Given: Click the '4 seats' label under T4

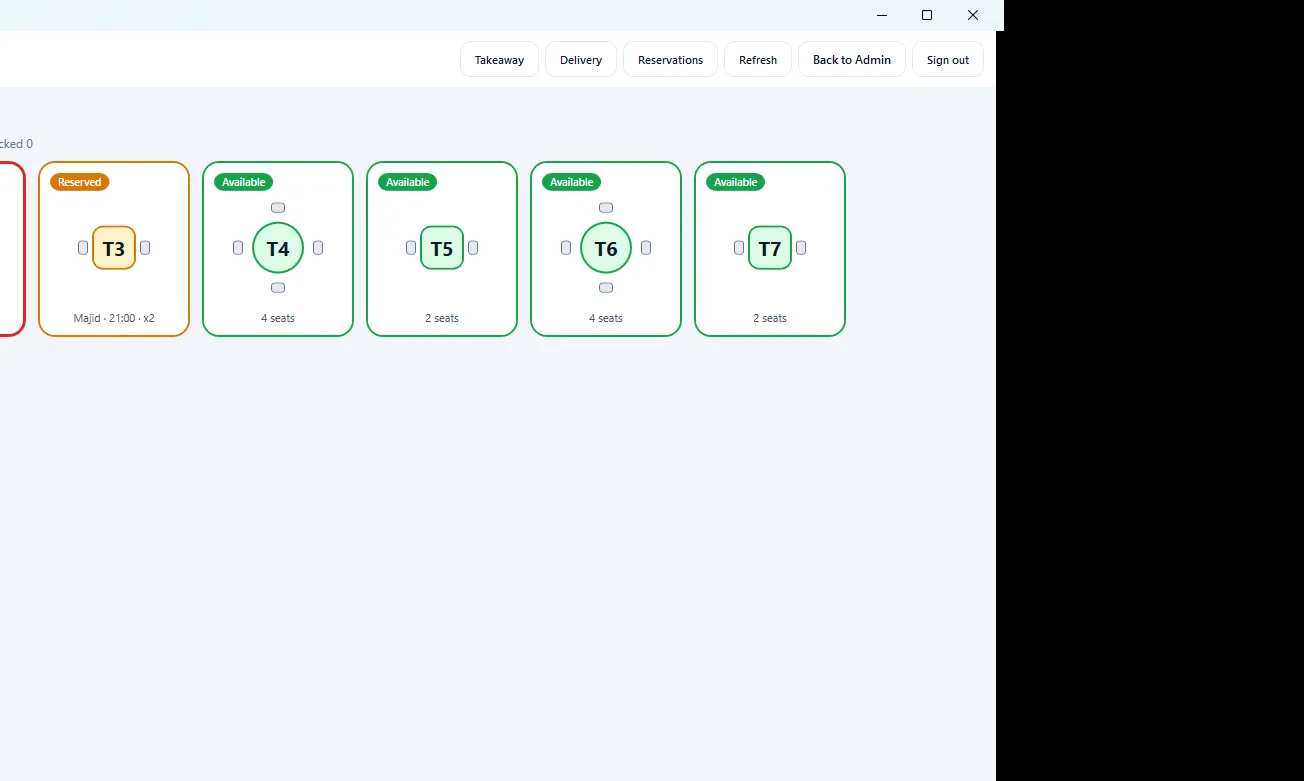Looking at the screenshot, I should coord(278,318).
